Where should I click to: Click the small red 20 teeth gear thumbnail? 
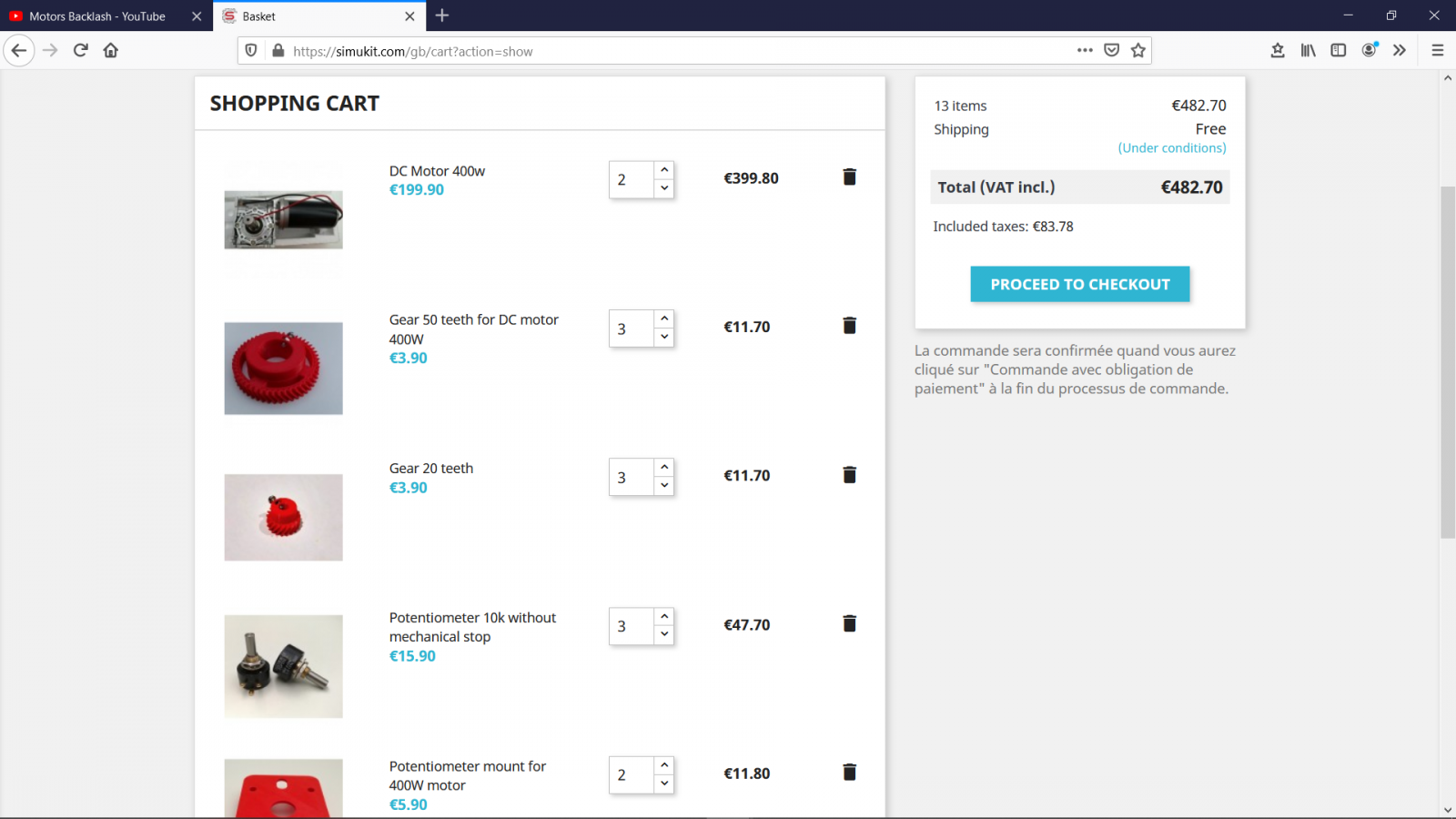[x=284, y=517]
